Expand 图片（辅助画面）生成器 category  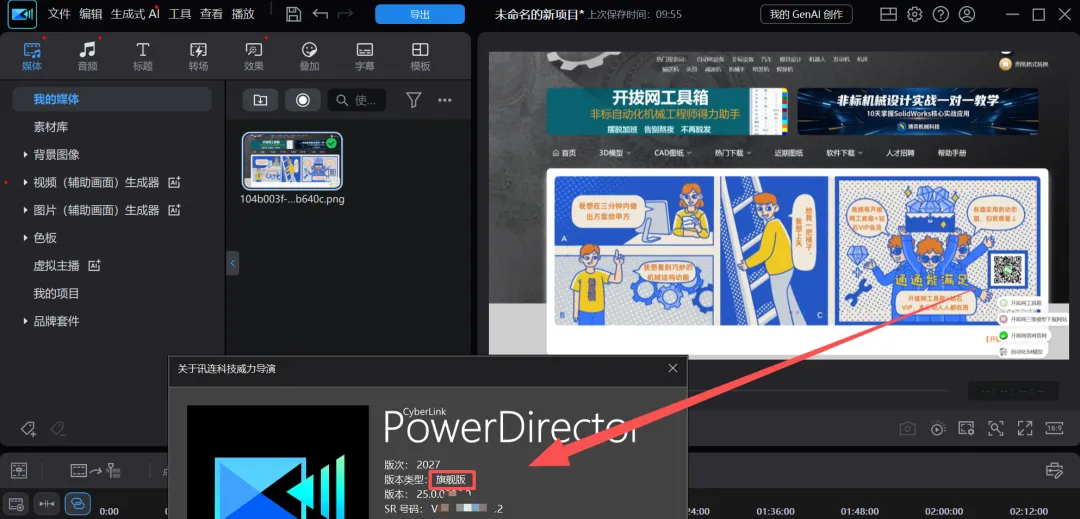[x=25, y=210]
